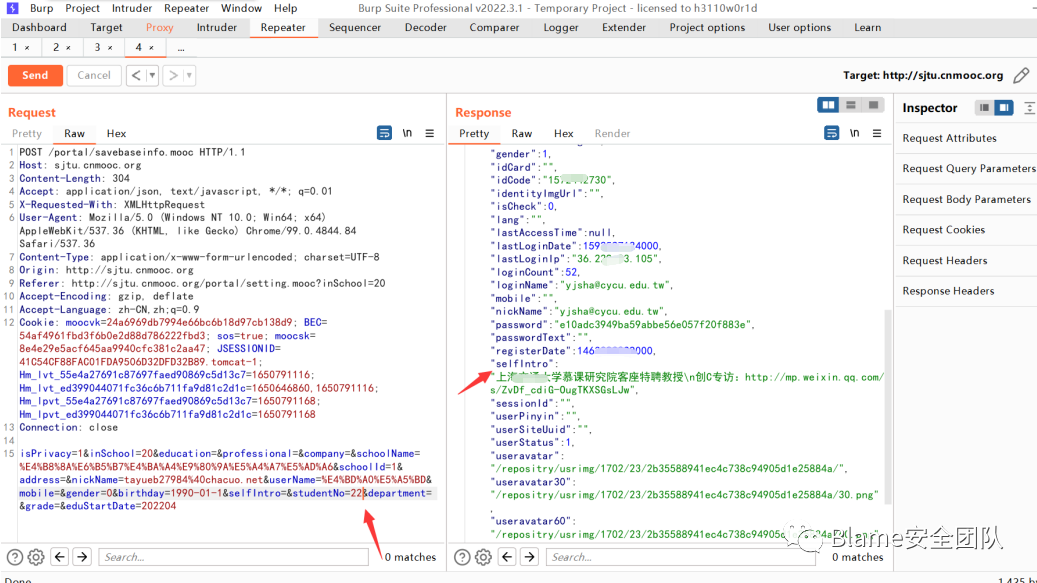The height and width of the screenshot is (583, 1037).
Task: Switch to the Intruder tool tab
Action: tap(216, 28)
